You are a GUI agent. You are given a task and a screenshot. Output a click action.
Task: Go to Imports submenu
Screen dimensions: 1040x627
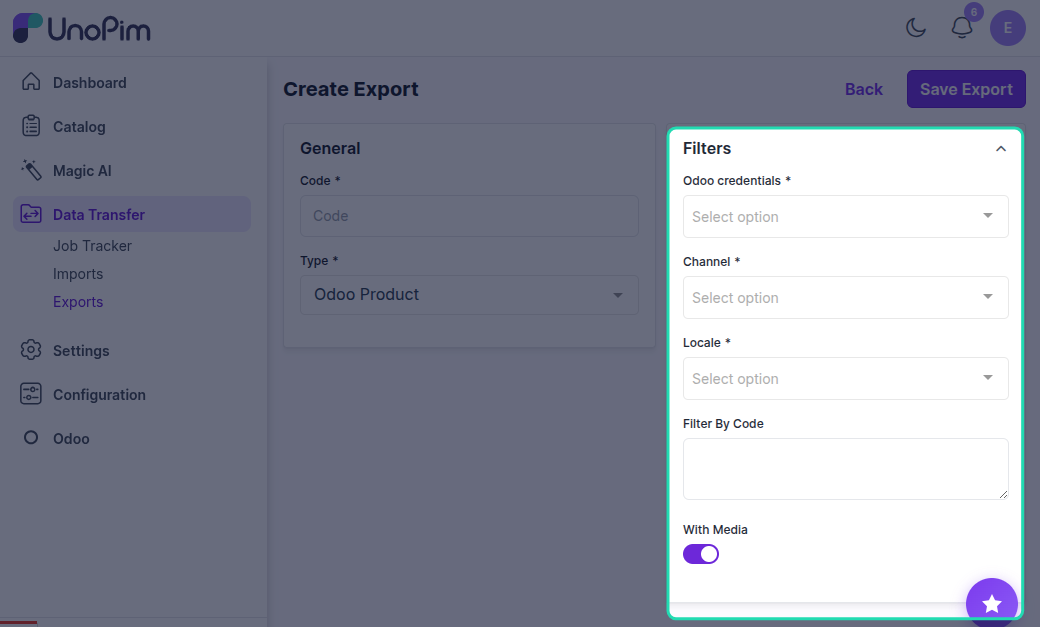[78, 274]
